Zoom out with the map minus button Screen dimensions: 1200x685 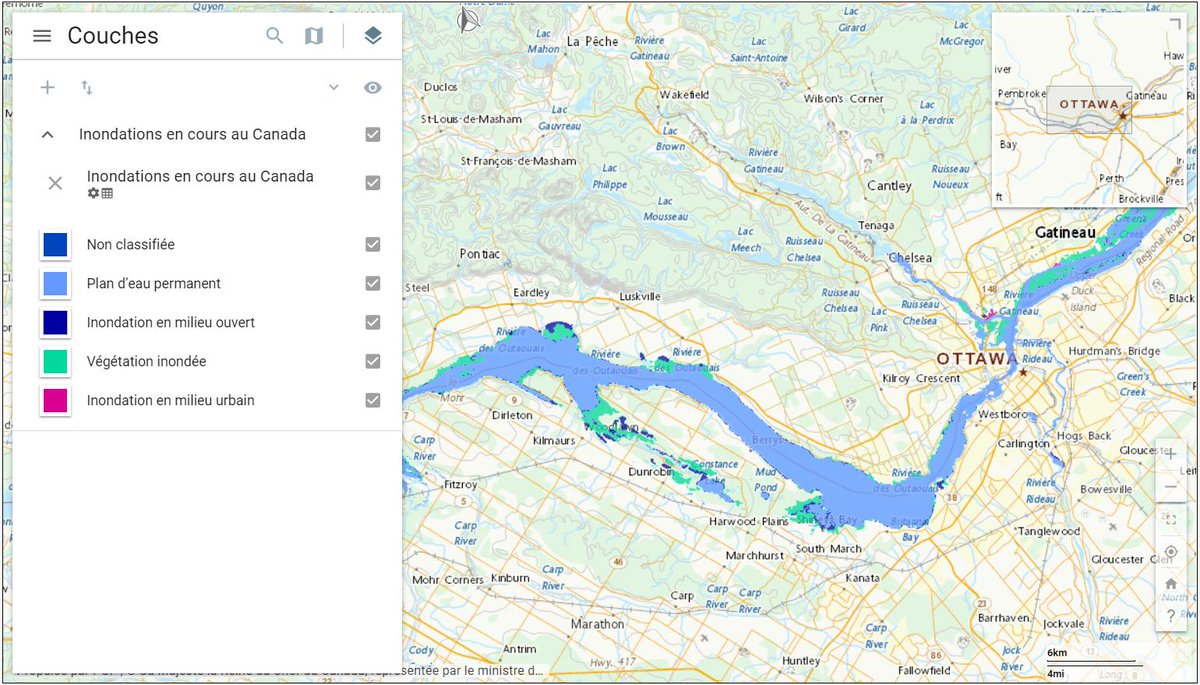tap(1171, 487)
